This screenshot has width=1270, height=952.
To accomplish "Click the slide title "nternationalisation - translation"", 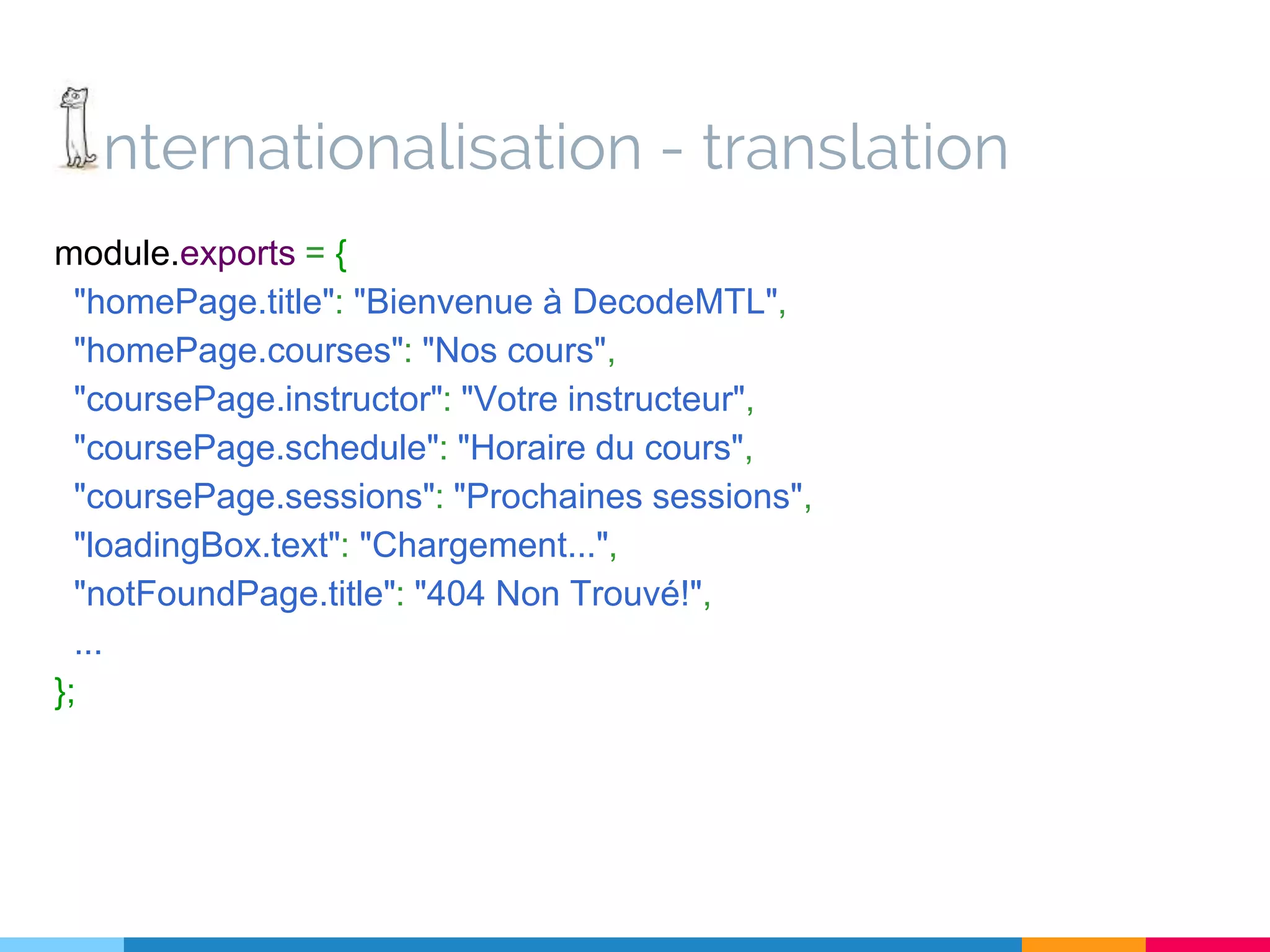I will (556, 148).
